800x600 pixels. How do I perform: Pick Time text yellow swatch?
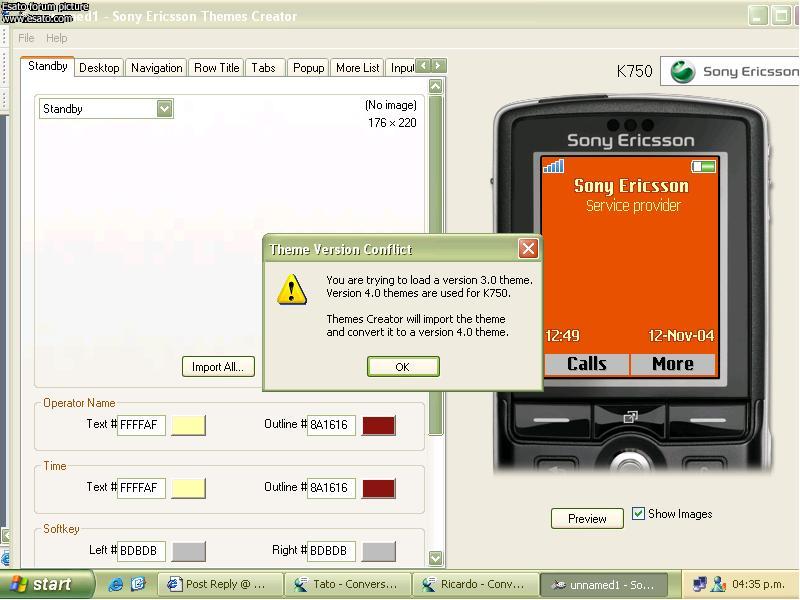[x=188, y=488]
